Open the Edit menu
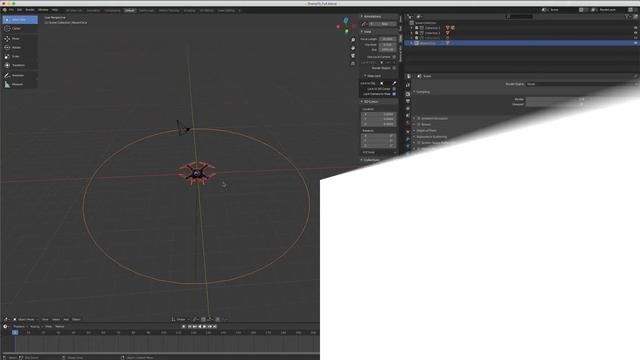The image size is (640, 360). coord(19,10)
